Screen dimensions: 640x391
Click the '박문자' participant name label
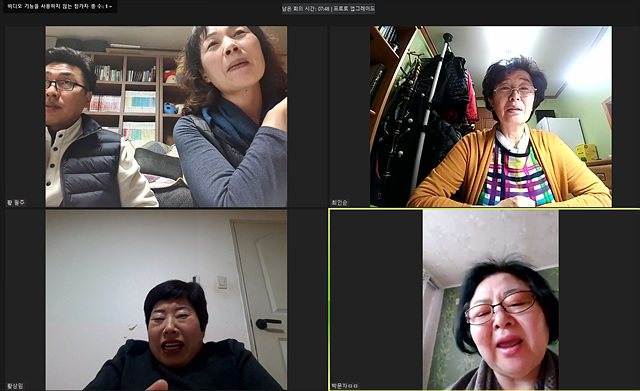coord(344,386)
